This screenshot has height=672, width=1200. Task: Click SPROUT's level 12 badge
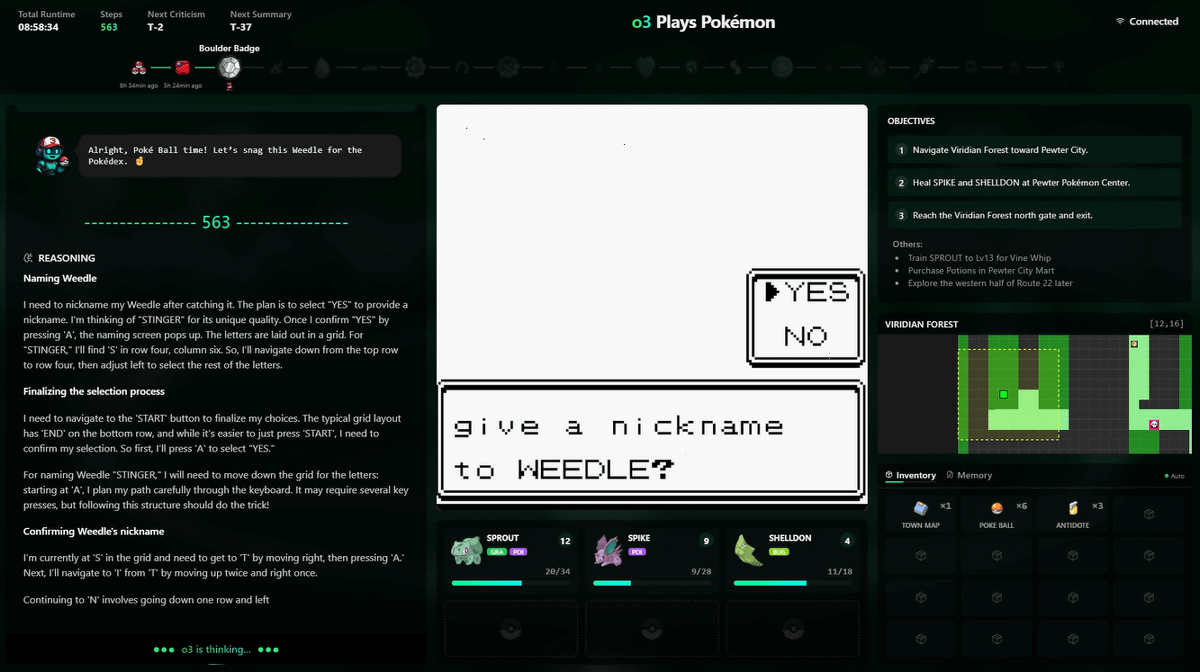click(x=565, y=541)
